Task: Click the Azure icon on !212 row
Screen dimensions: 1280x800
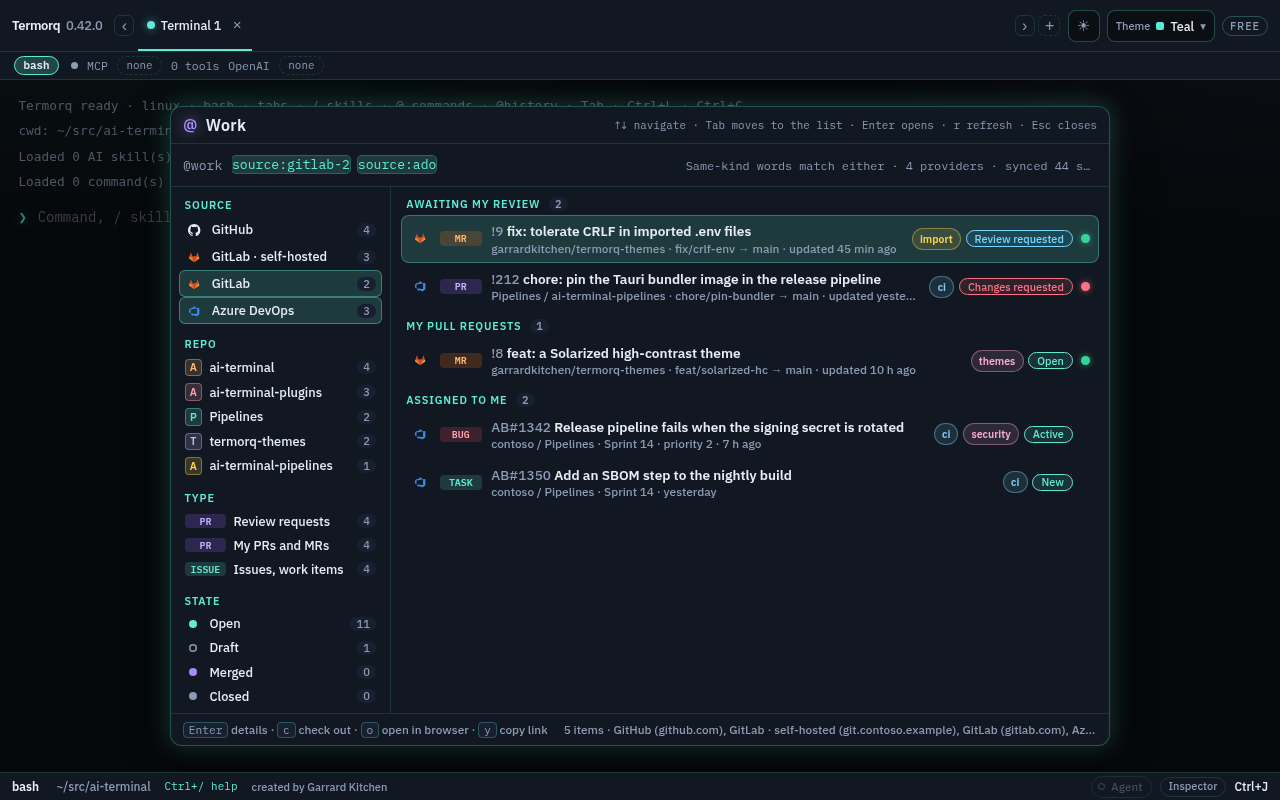Action: pyautogui.click(x=420, y=287)
